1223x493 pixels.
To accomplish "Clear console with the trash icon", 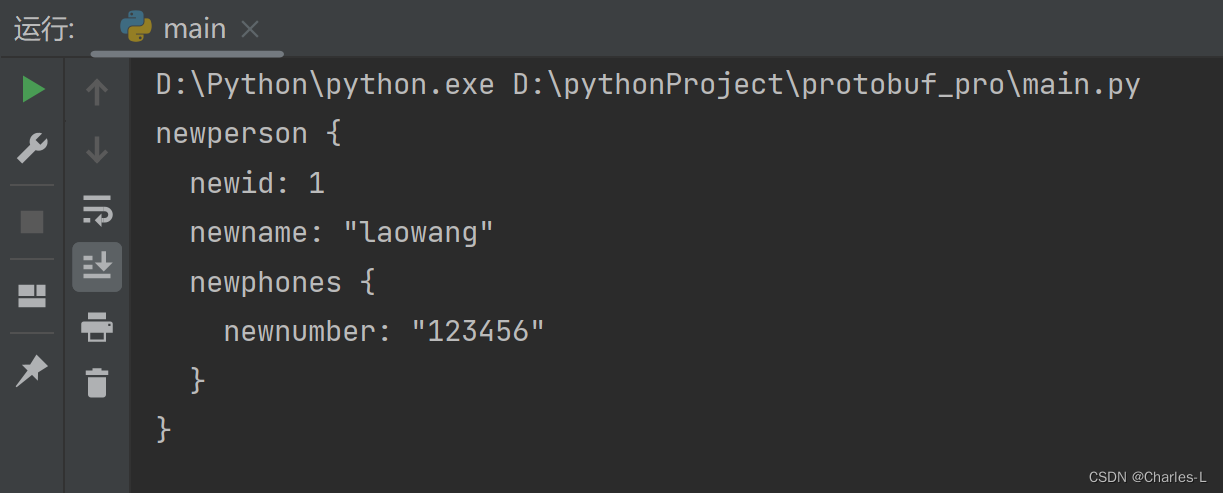I will 97,382.
